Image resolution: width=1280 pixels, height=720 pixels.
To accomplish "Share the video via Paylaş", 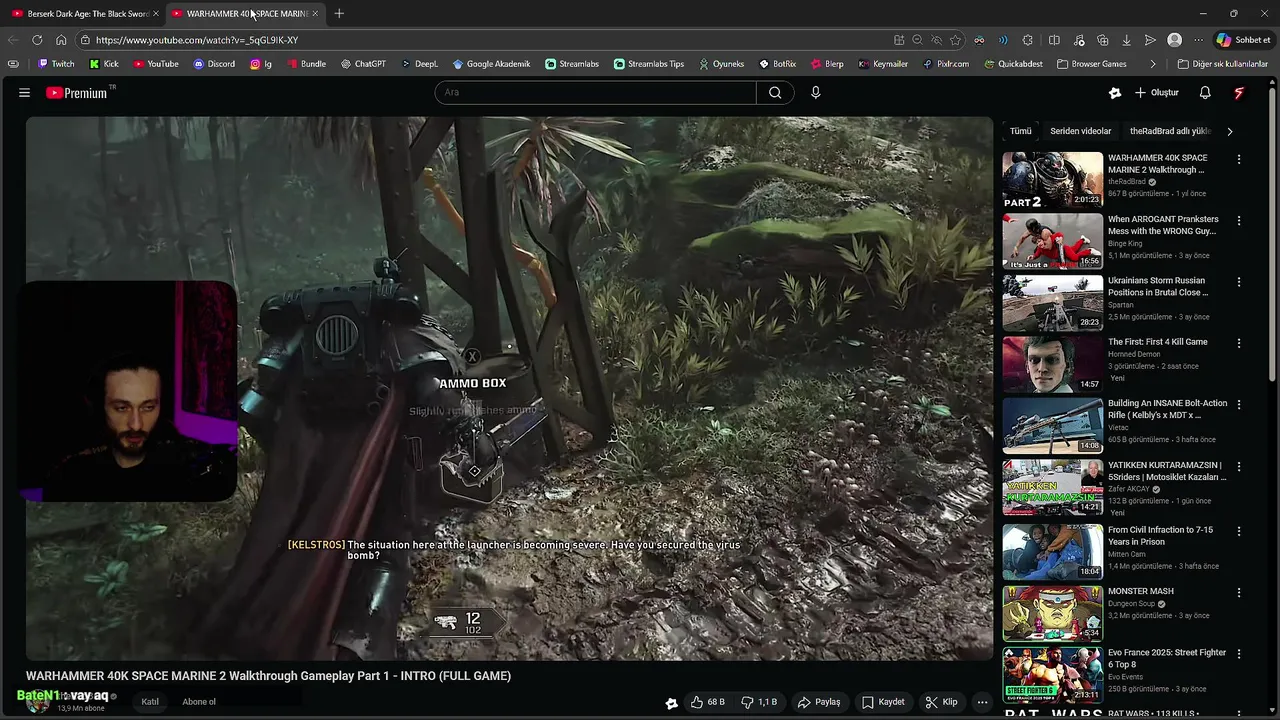I will (819, 702).
